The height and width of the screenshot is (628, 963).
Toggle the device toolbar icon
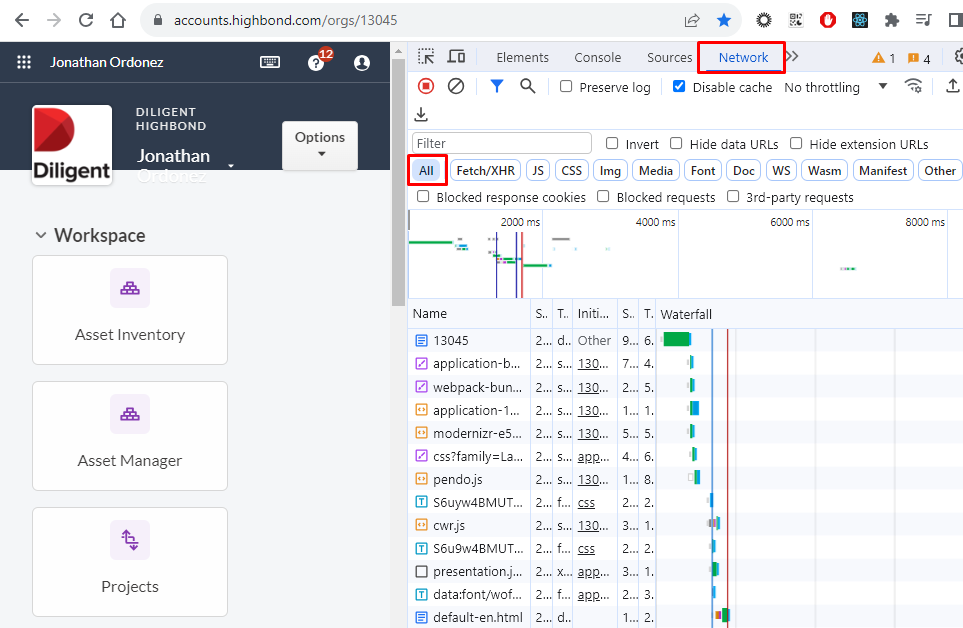pyautogui.click(x=456, y=57)
